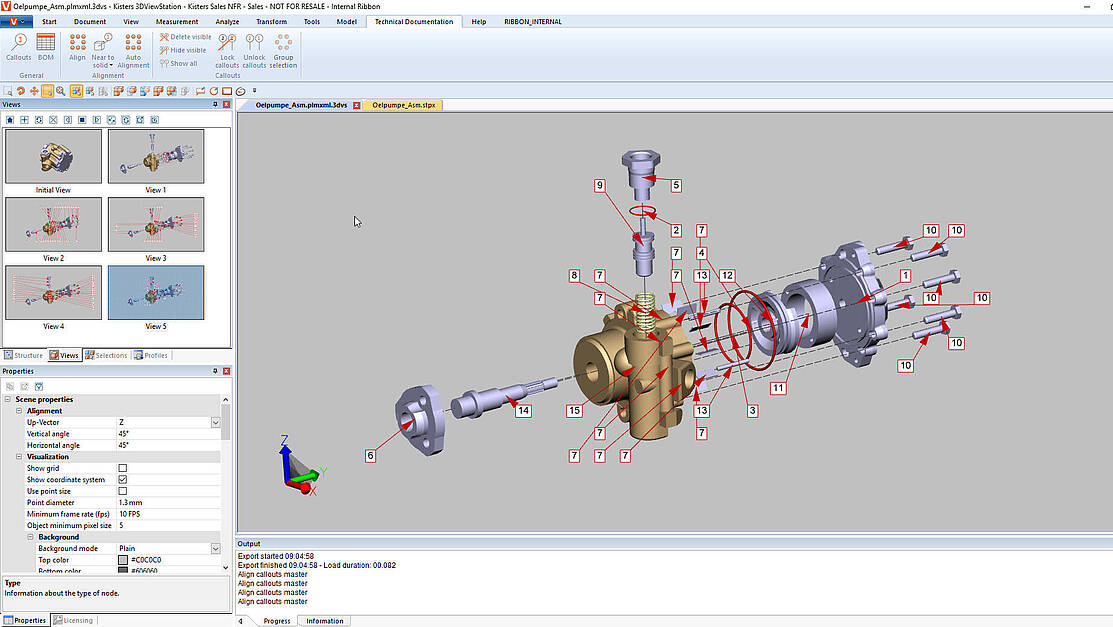The height and width of the screenshot is (627, 1113).
Task: Collapse the Alignment property group
Action: 19,410
